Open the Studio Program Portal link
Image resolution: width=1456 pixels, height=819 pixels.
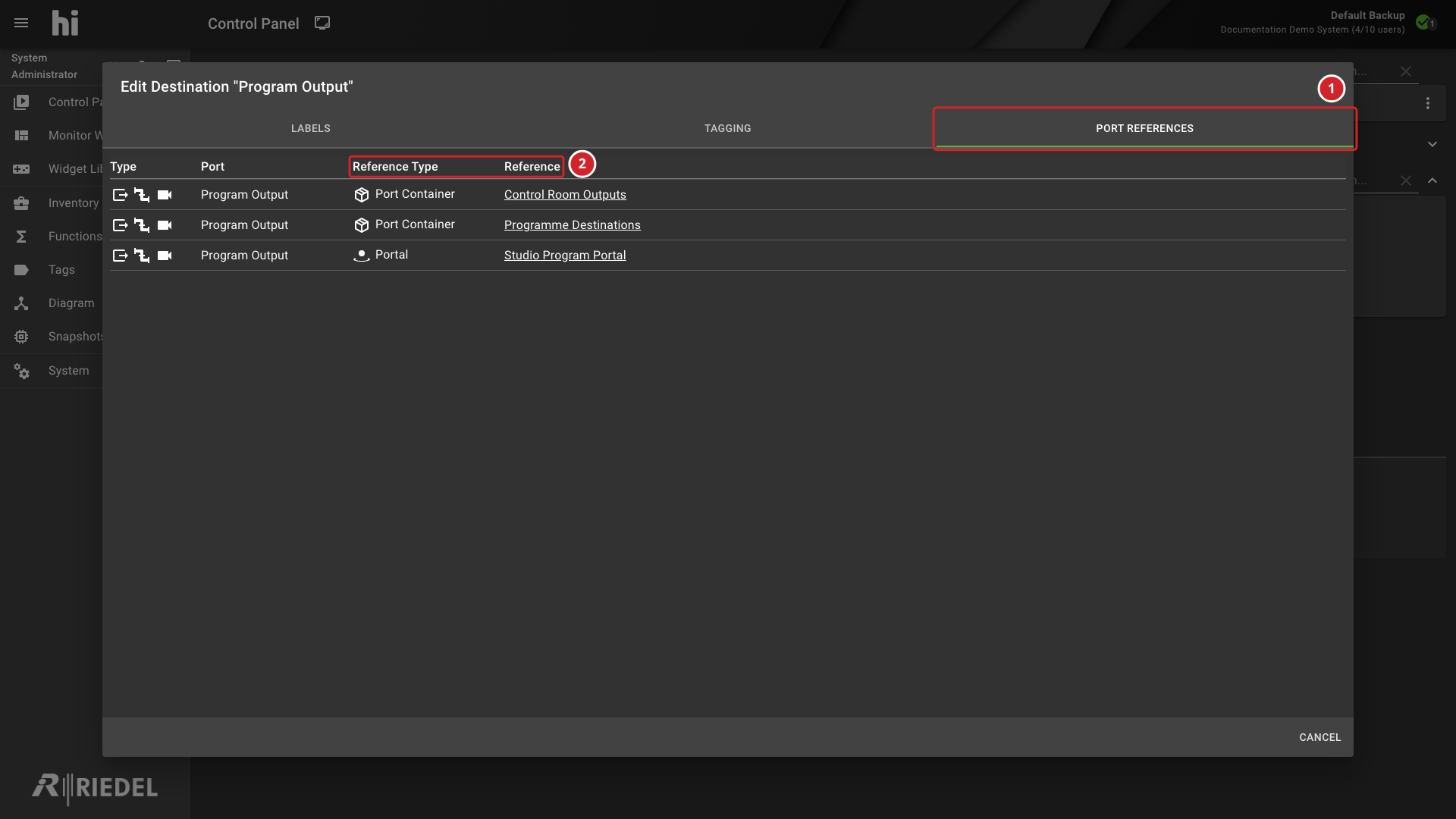point(565,255)
